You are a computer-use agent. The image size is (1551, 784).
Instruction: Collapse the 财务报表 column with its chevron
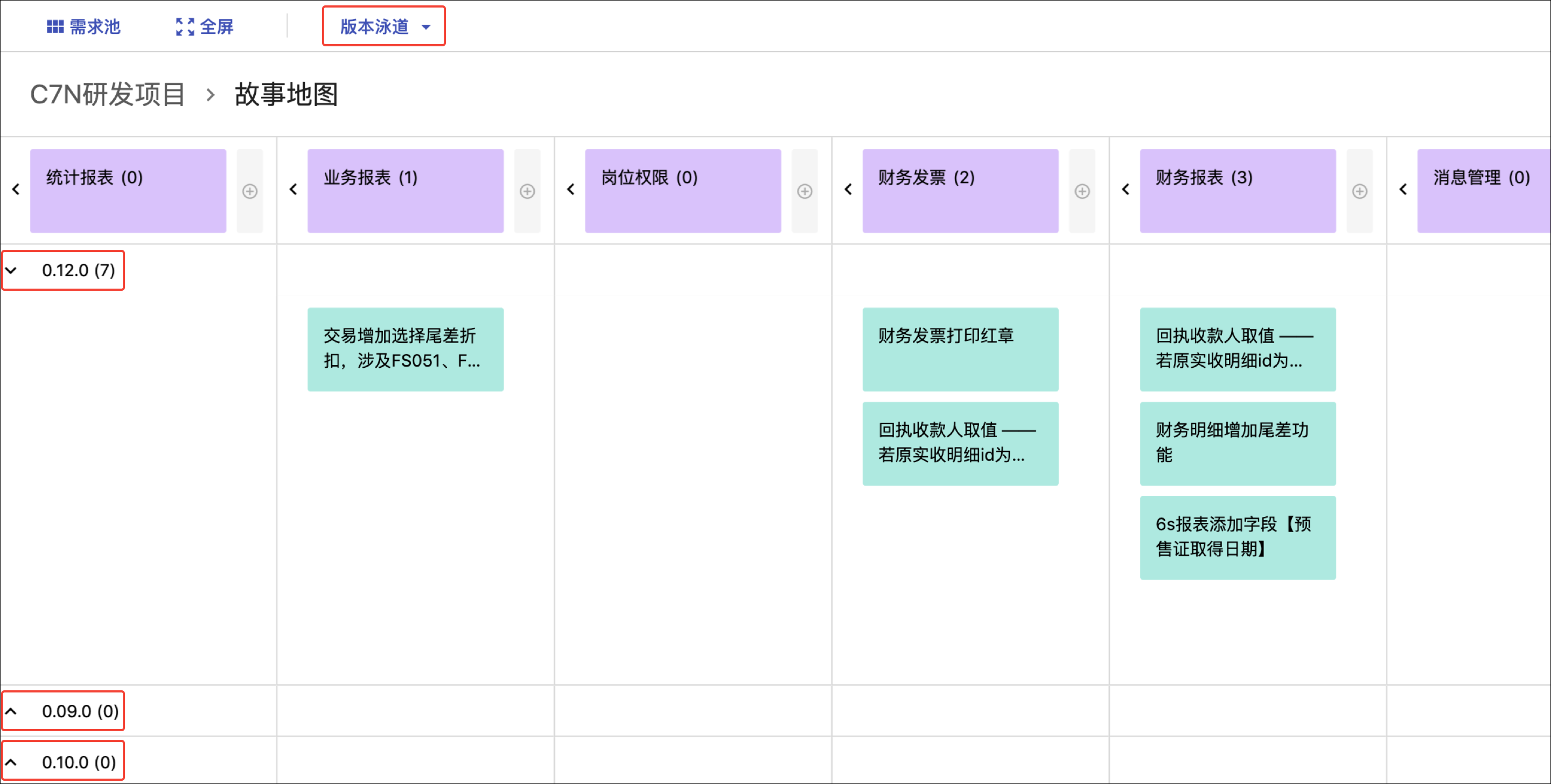[1126, 190]
